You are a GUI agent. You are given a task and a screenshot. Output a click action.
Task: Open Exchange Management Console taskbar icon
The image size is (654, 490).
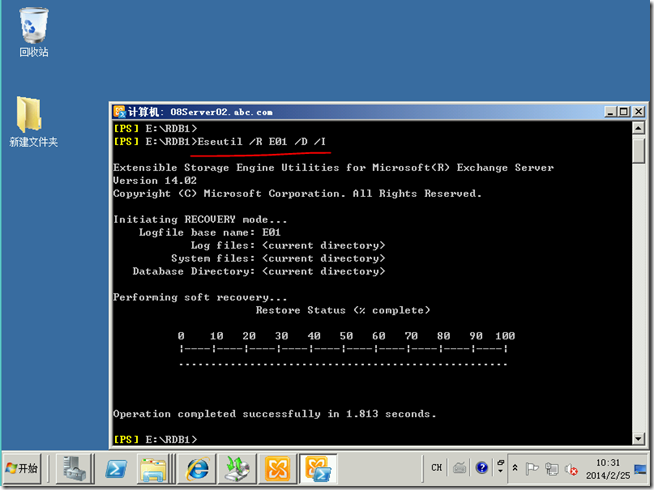(277, 468)
